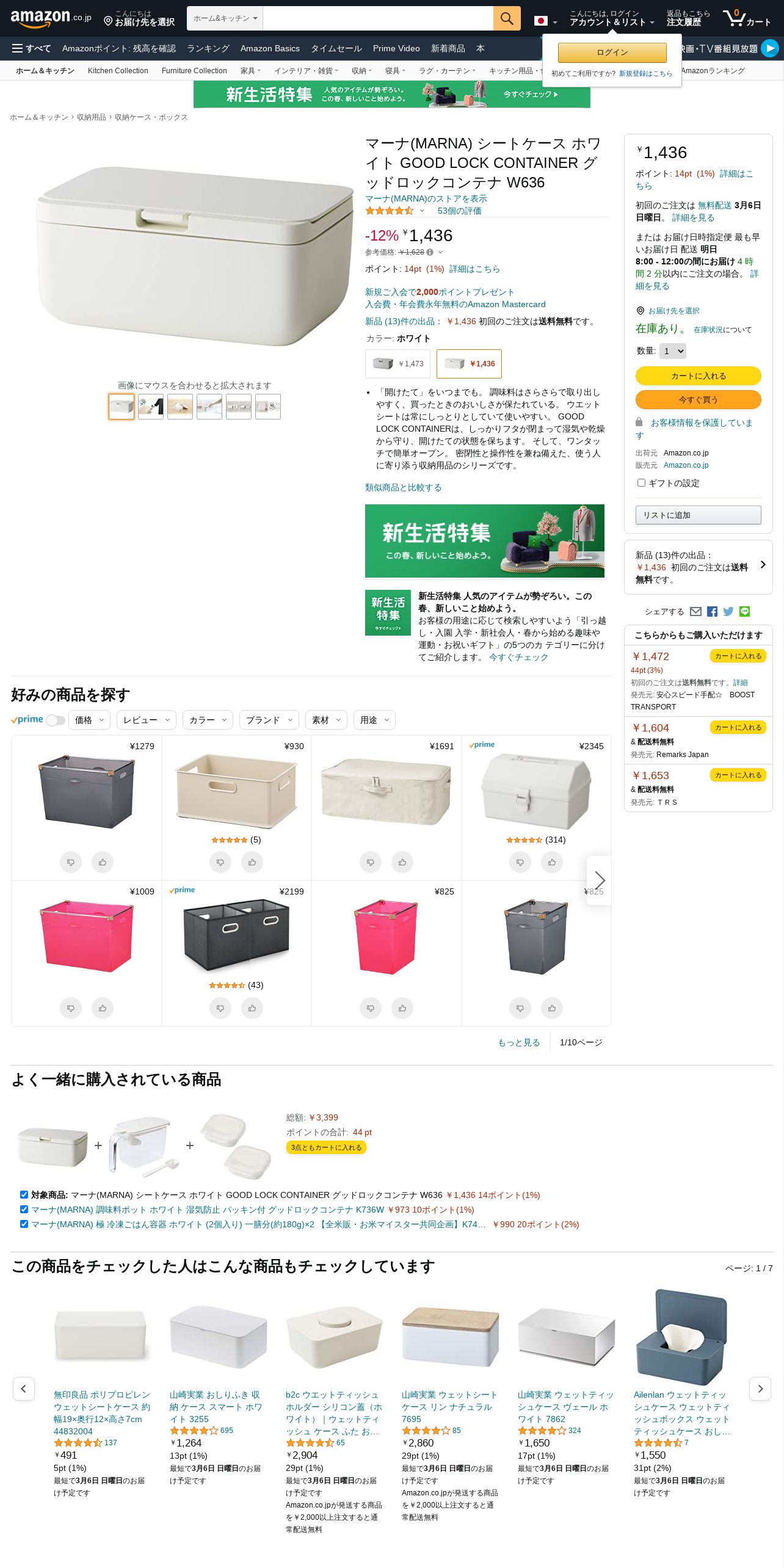This screenshot has height=1568, width=784.
Task: Click the orange search magnifier button
Action: coord(507,18)
